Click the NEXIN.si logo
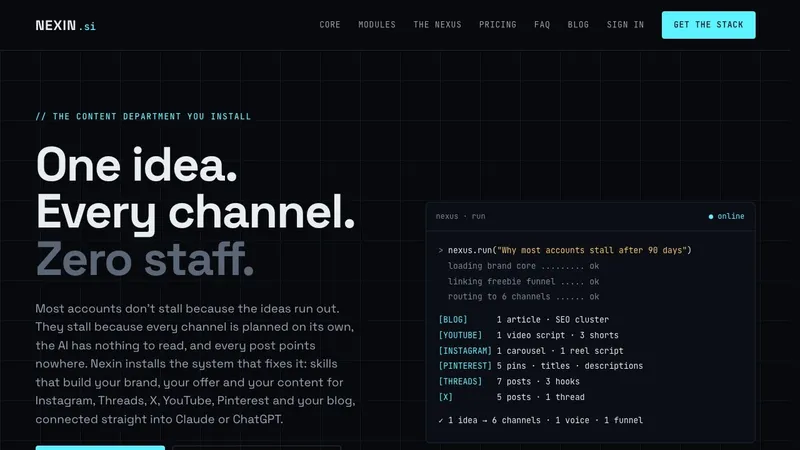Image resolution: width=800 pixels, height=450 pixels. [65, 25]
